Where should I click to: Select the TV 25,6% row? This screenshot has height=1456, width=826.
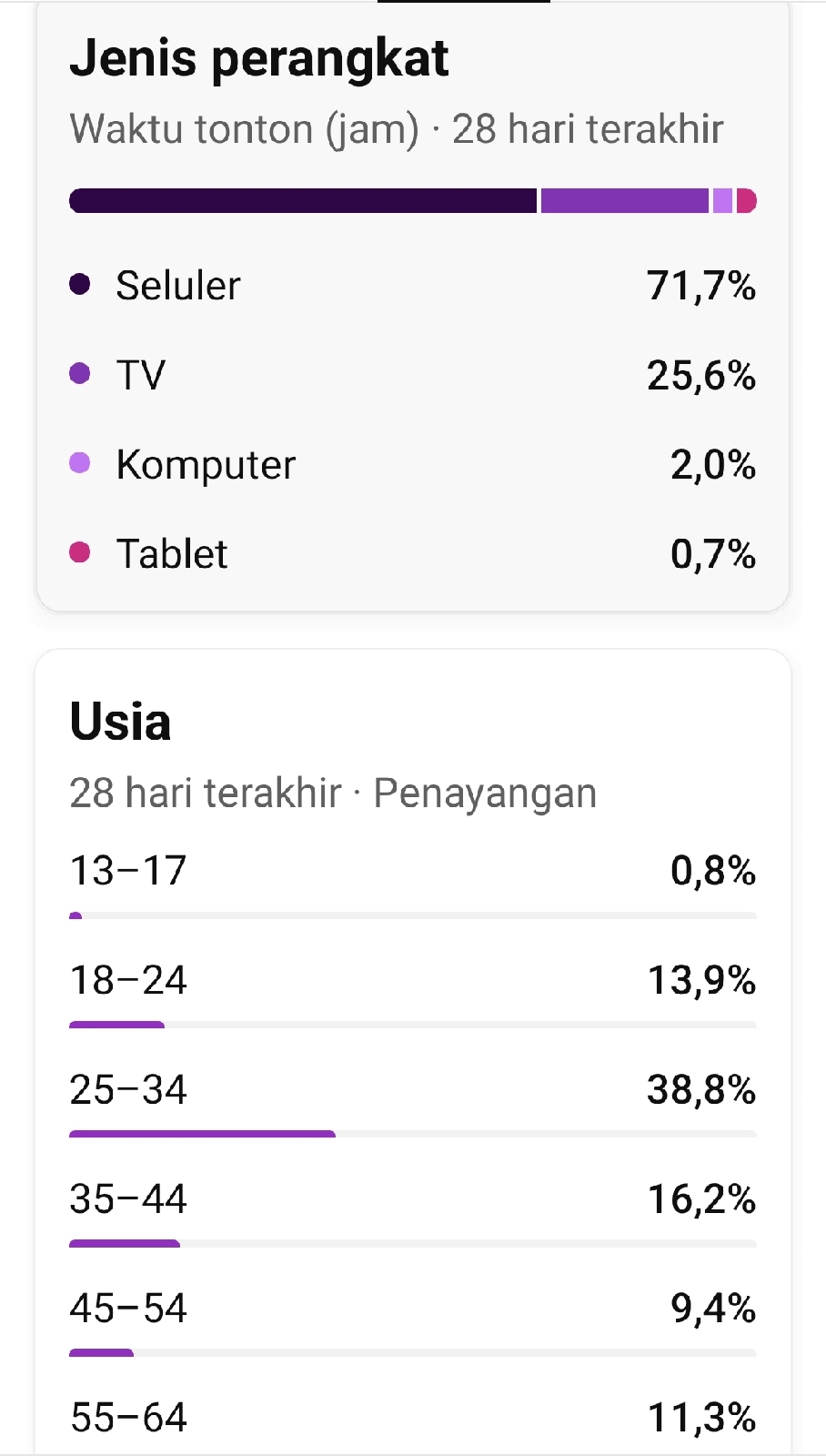pos(413,375)
